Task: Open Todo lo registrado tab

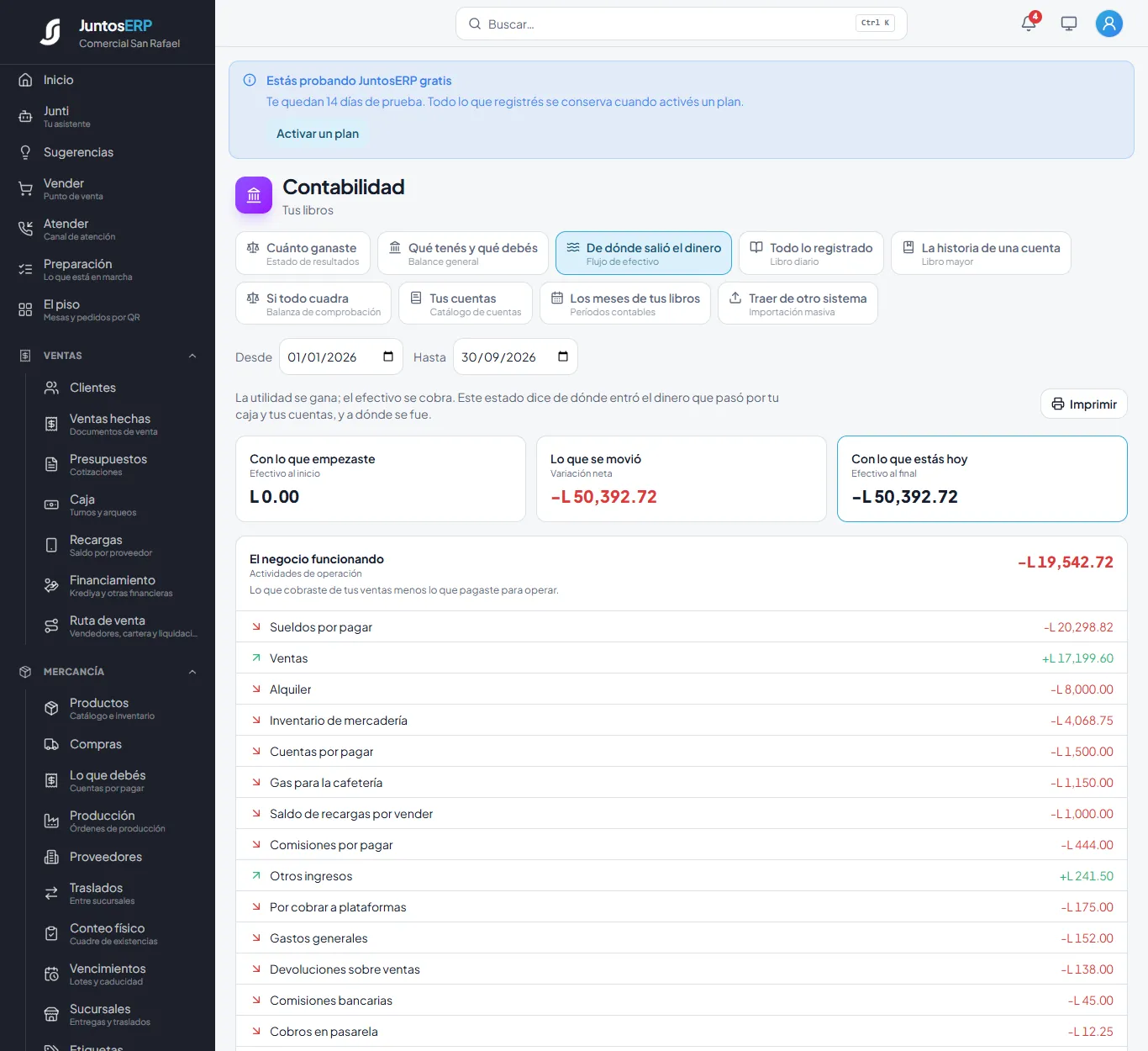Action: tap(811, 253)
